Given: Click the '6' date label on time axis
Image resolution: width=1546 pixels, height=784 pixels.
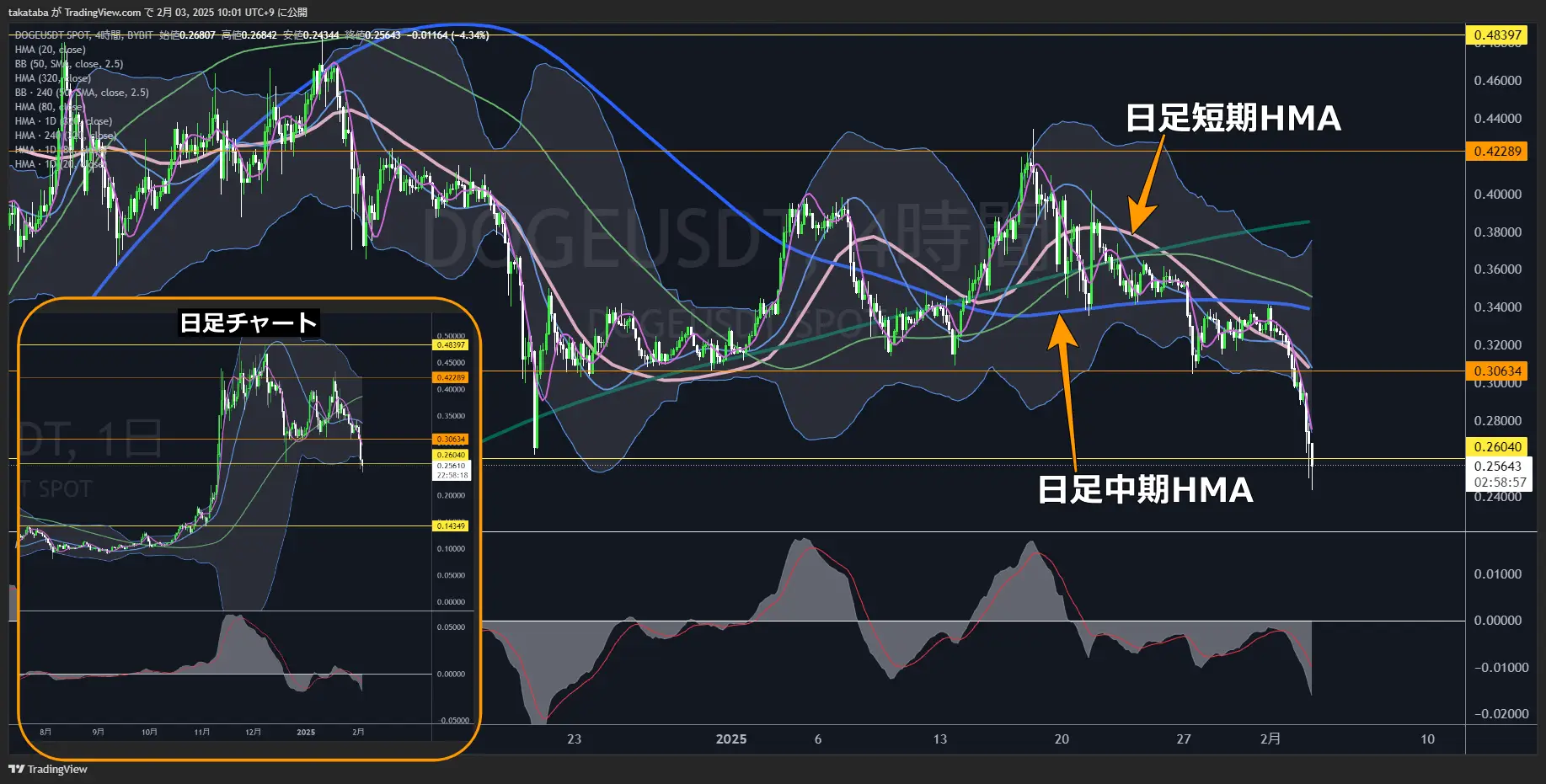Looking at the screenshot, I should 818,739.
